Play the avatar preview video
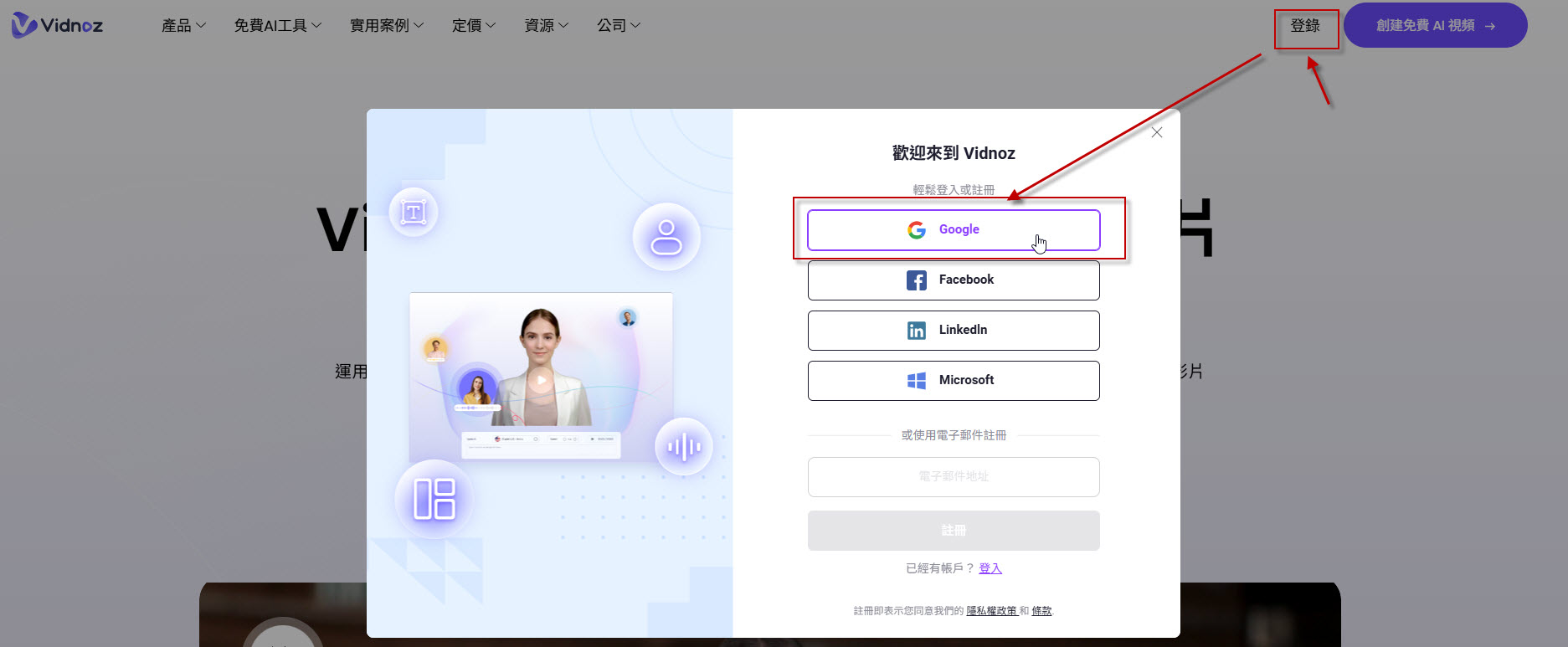 541,381
